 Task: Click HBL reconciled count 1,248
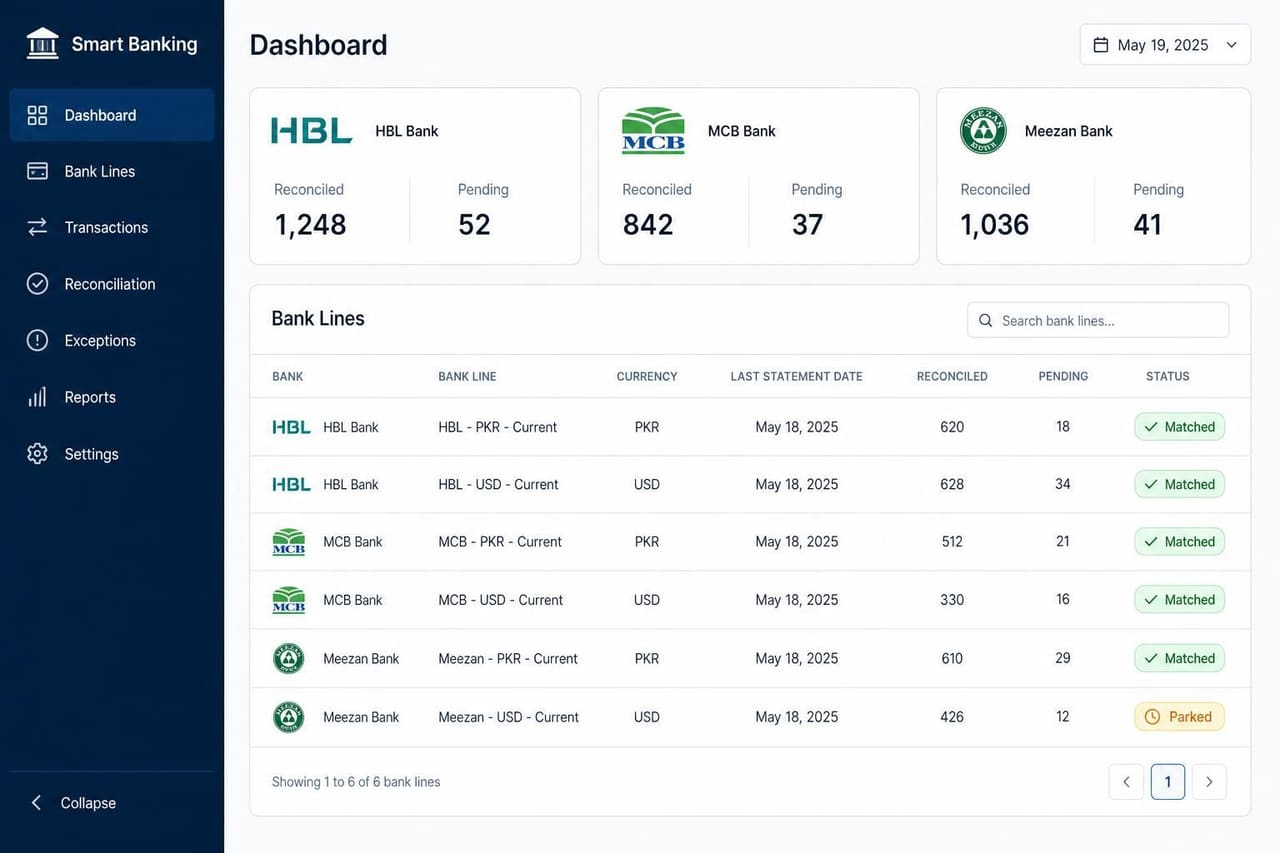(x=311, y=225)
